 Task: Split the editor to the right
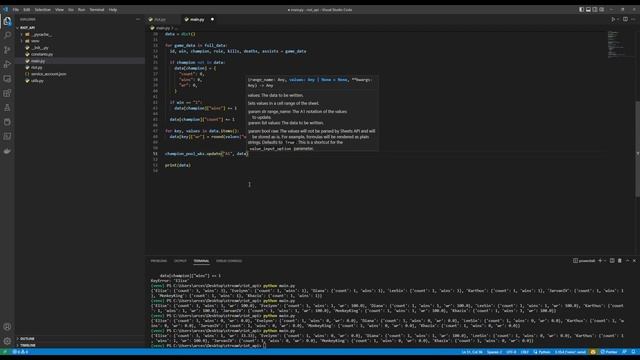tap(625, 19)
